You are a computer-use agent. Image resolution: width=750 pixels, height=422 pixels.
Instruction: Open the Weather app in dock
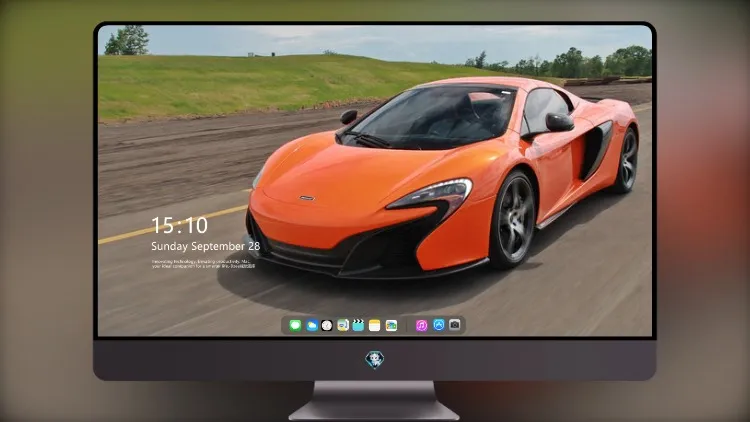coord(311,326)
